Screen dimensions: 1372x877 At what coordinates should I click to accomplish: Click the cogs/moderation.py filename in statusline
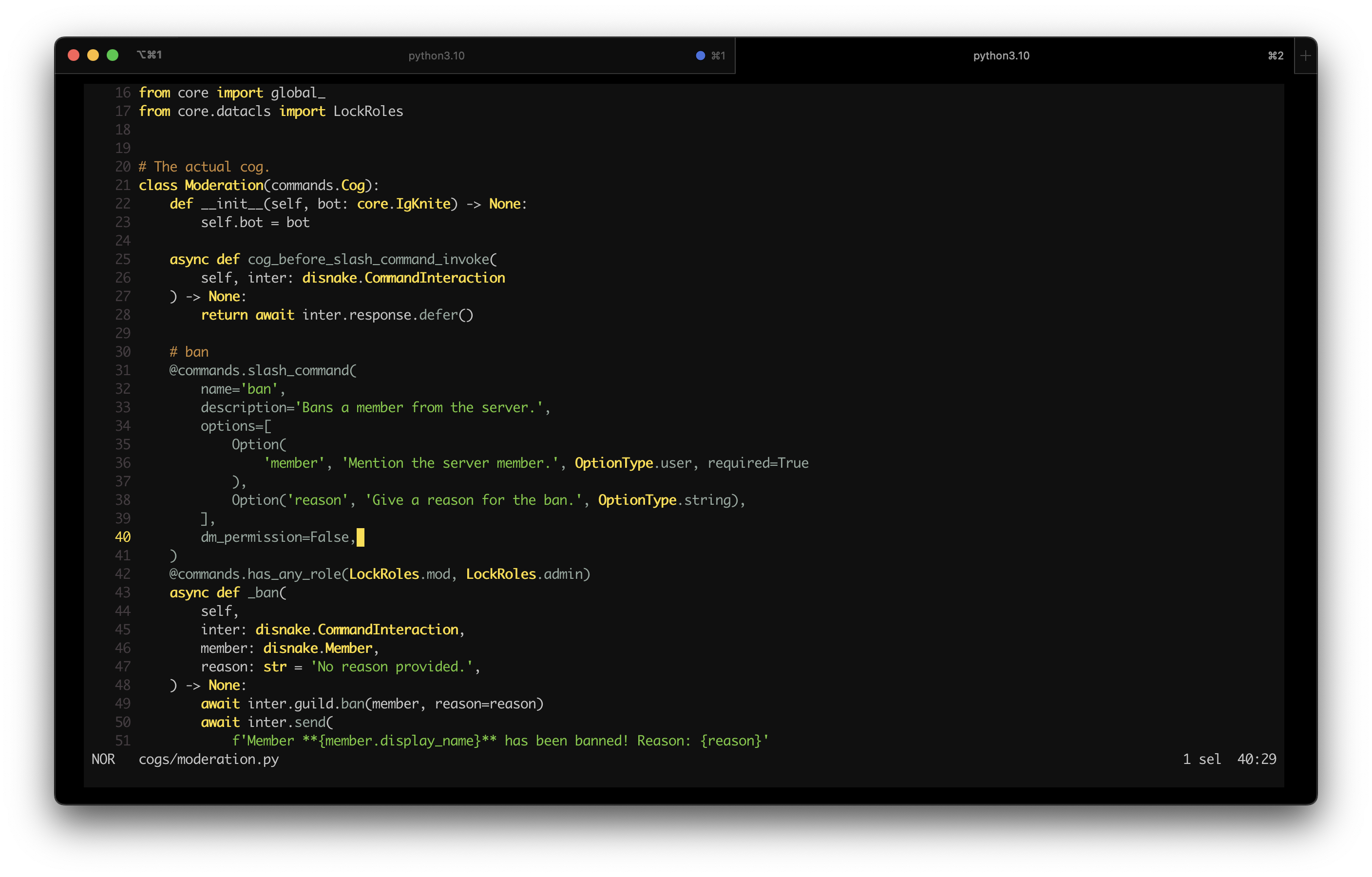209,759
